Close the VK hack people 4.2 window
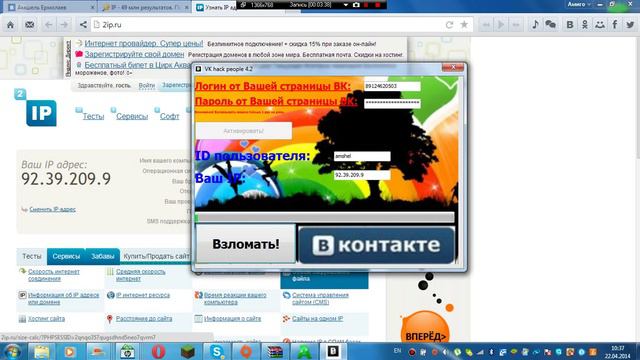640x360 pixels. [x=453, y=67]
